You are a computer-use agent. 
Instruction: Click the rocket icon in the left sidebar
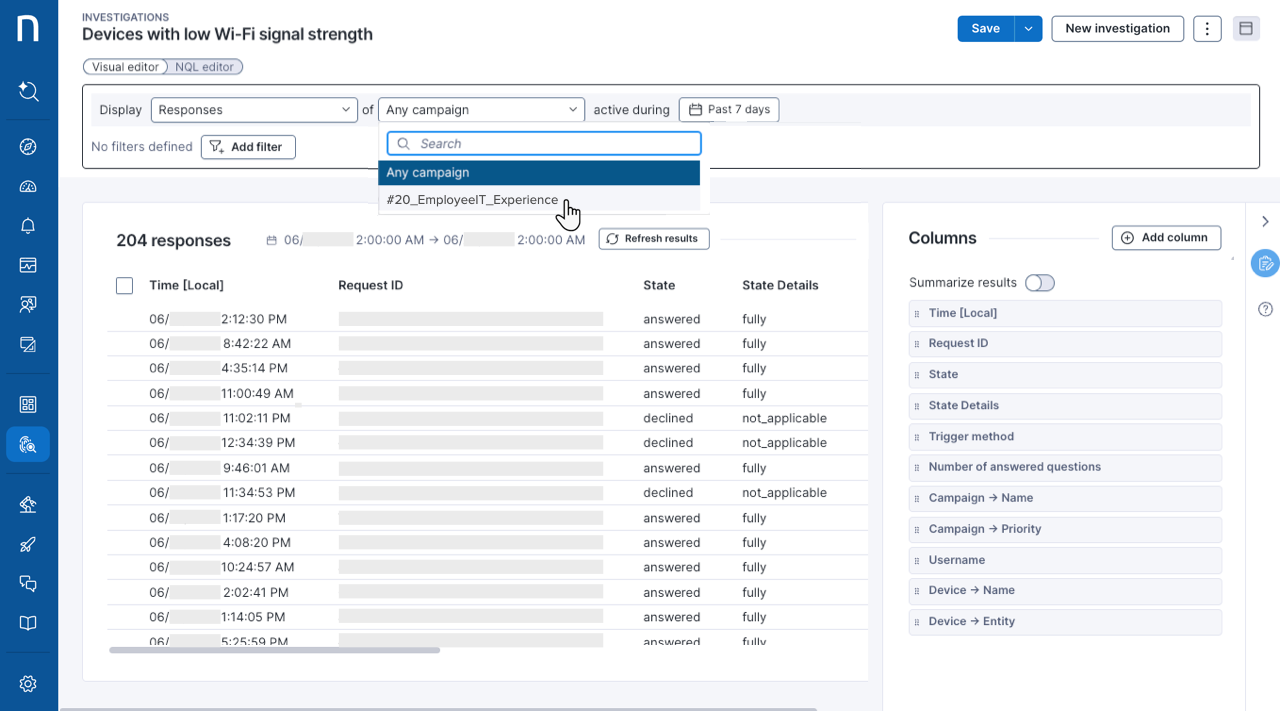(27, 544)
